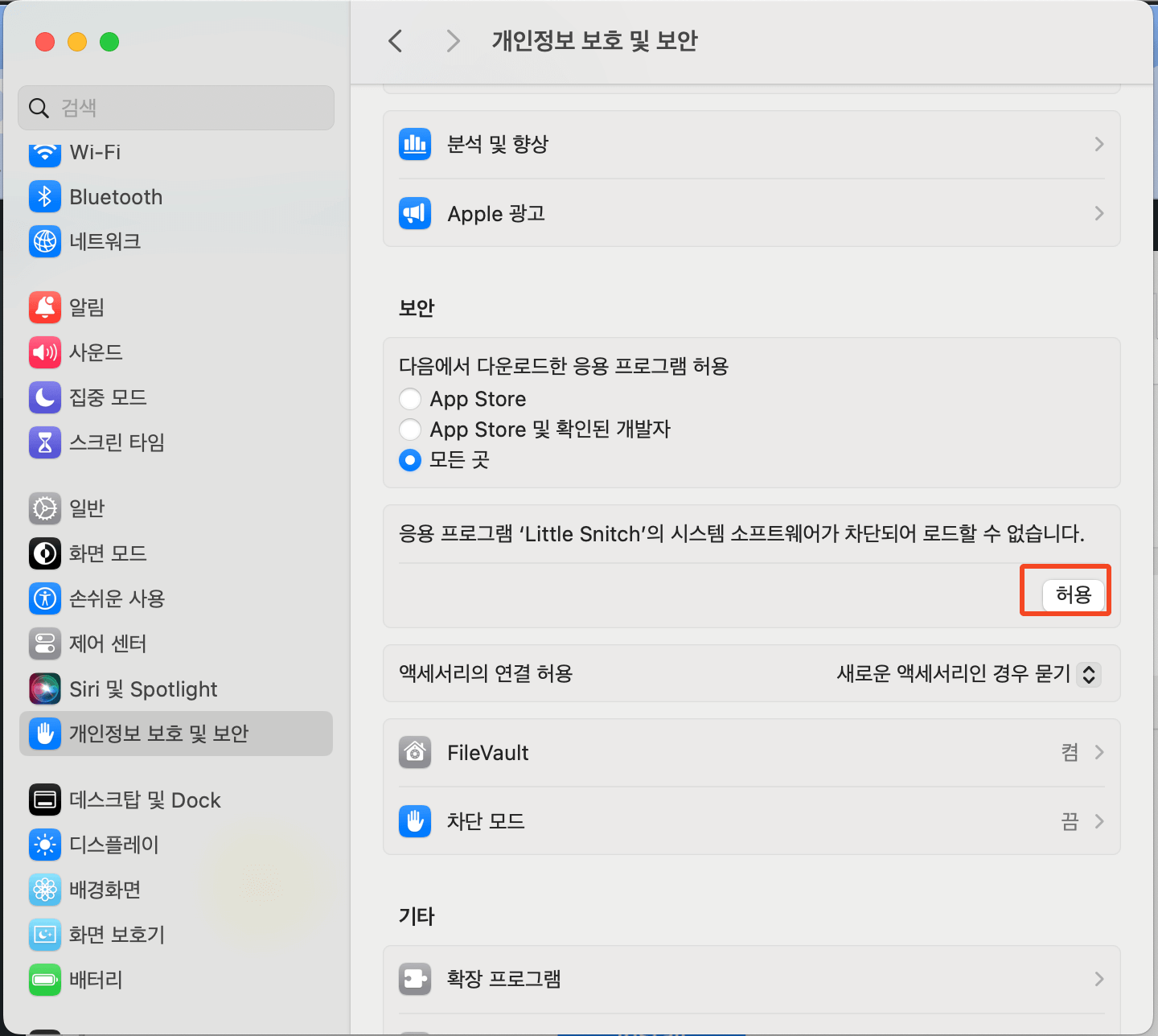Select the 집중 모드 moon icon
Screen dimensions: 1158x1036
tap(45, 397)
